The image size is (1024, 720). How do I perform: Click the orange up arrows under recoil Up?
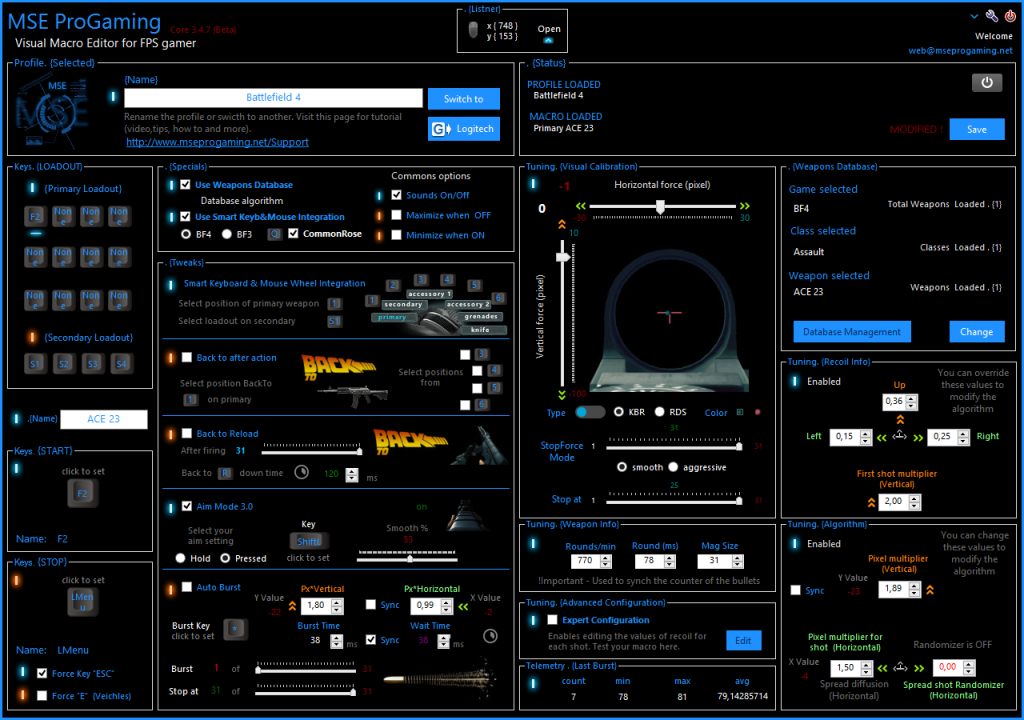click(x=900, y=419)
